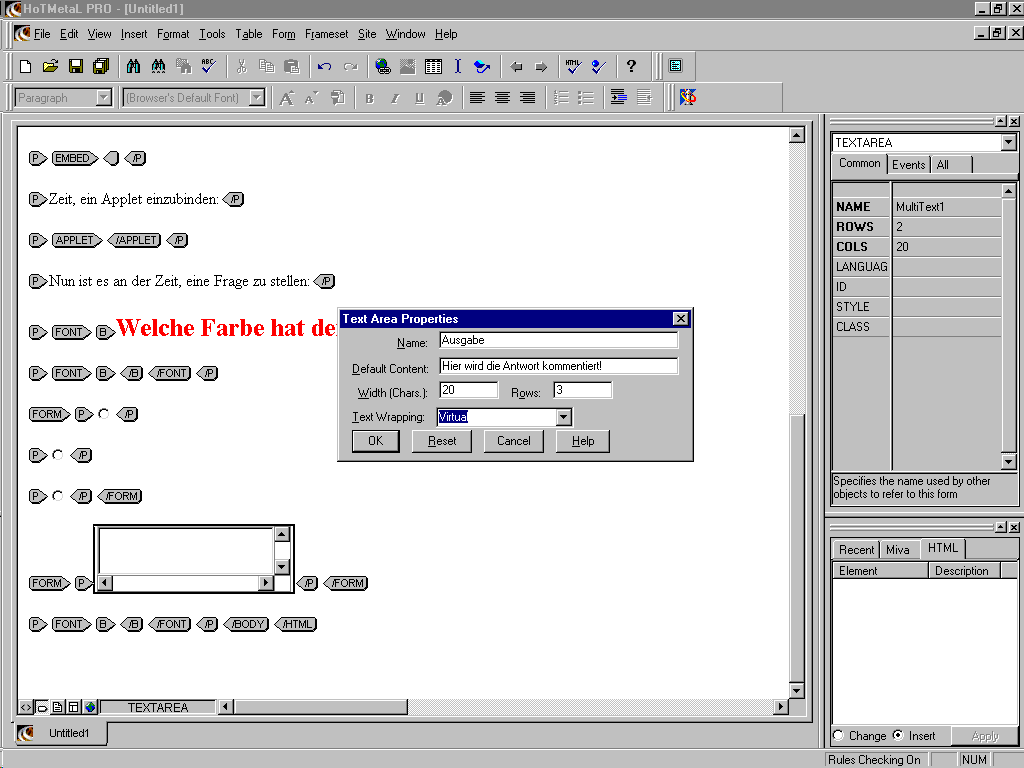
Task: Open the TEXTAREA element dropdown
Action: [1008, 143]
